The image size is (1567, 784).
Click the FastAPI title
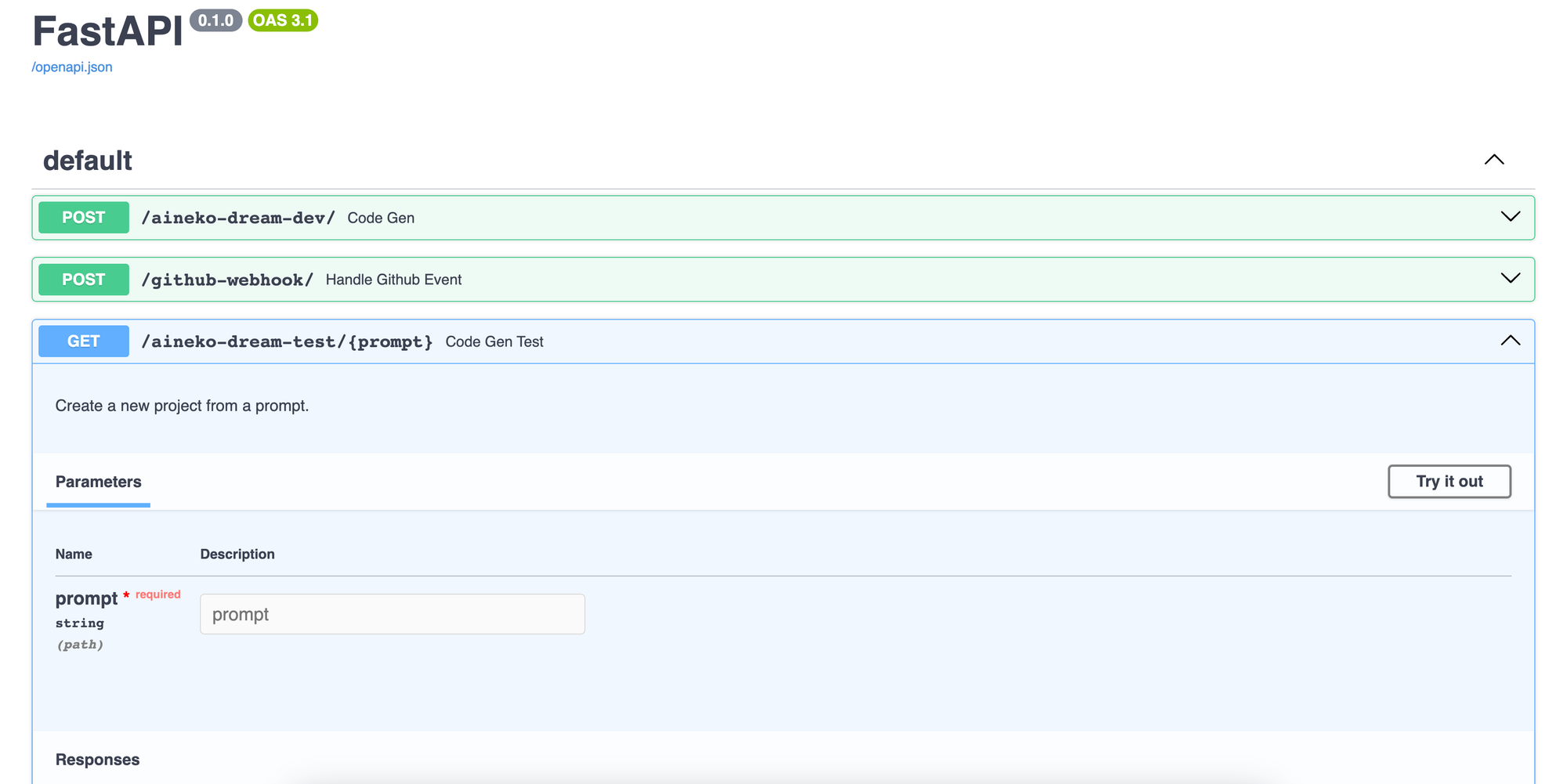point(107,31)
